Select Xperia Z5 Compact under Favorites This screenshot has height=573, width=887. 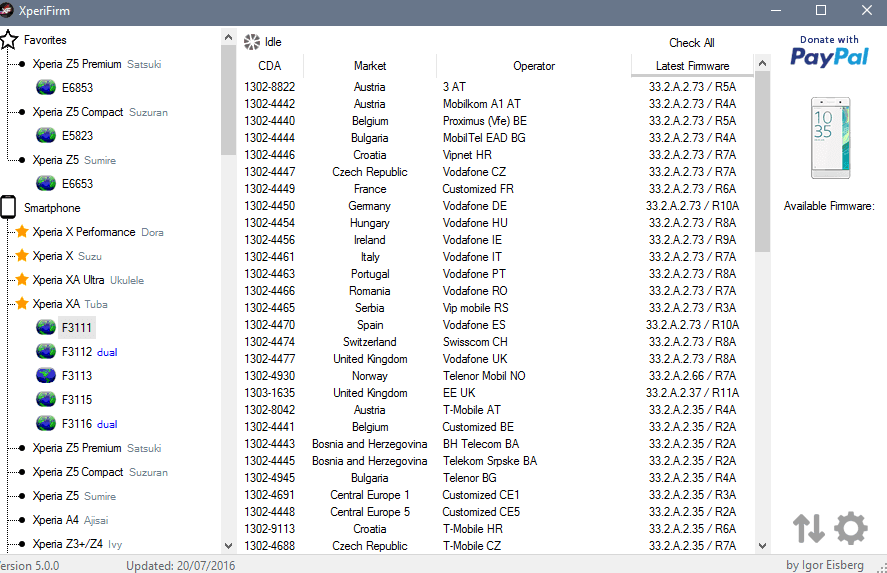pos(100,112)
